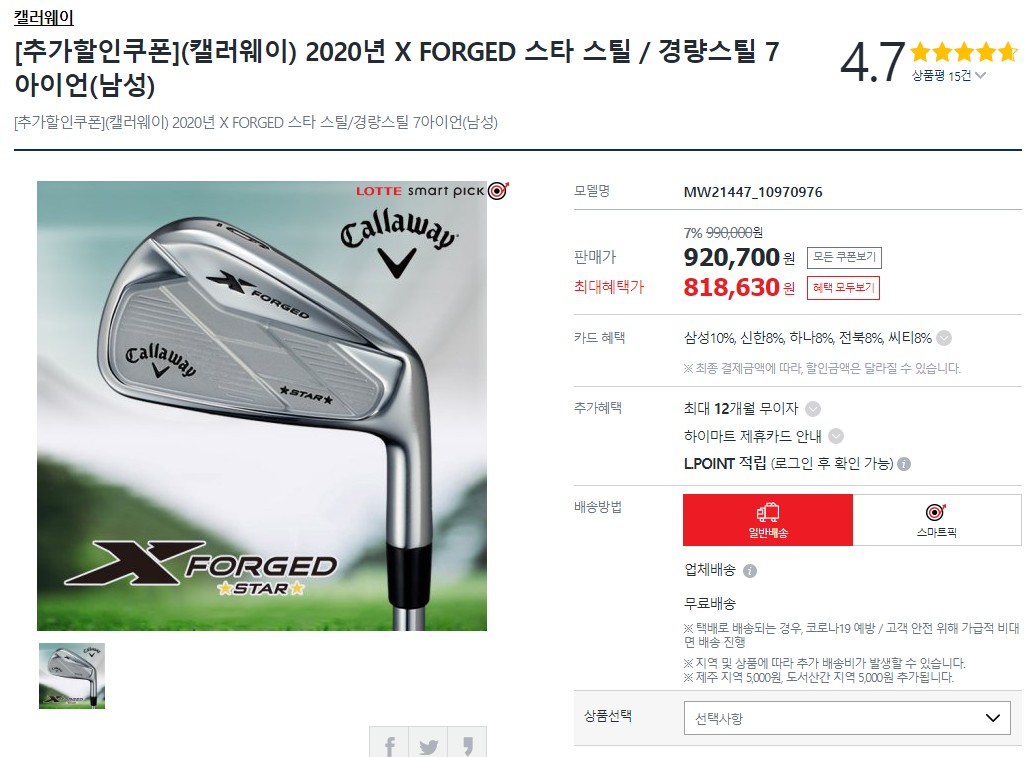Select the 일반배송 delivery truck icon

(767, 512)
